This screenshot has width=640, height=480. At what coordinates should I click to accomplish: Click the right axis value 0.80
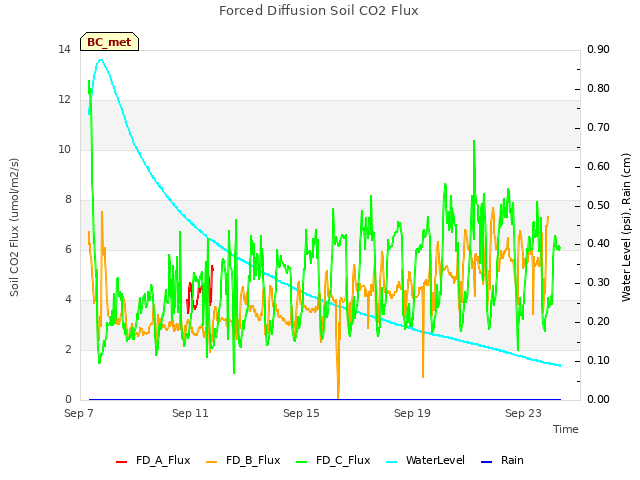598,89
